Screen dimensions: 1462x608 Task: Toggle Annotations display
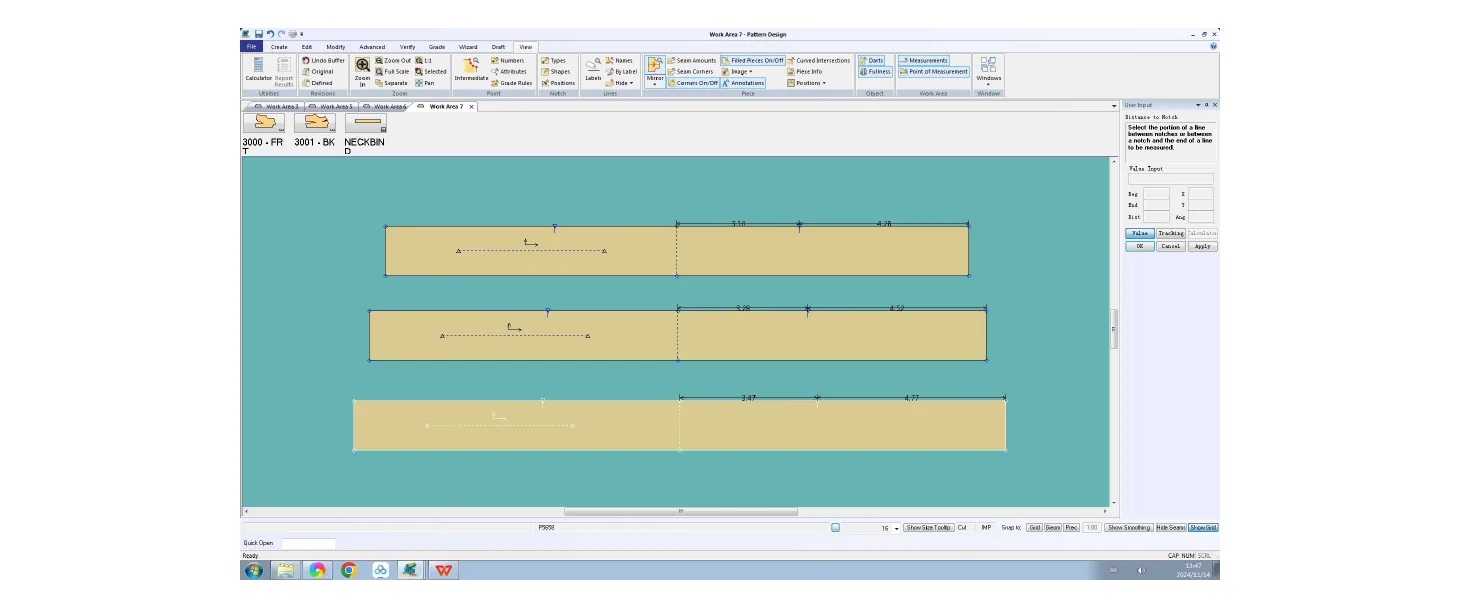[743, 83]
